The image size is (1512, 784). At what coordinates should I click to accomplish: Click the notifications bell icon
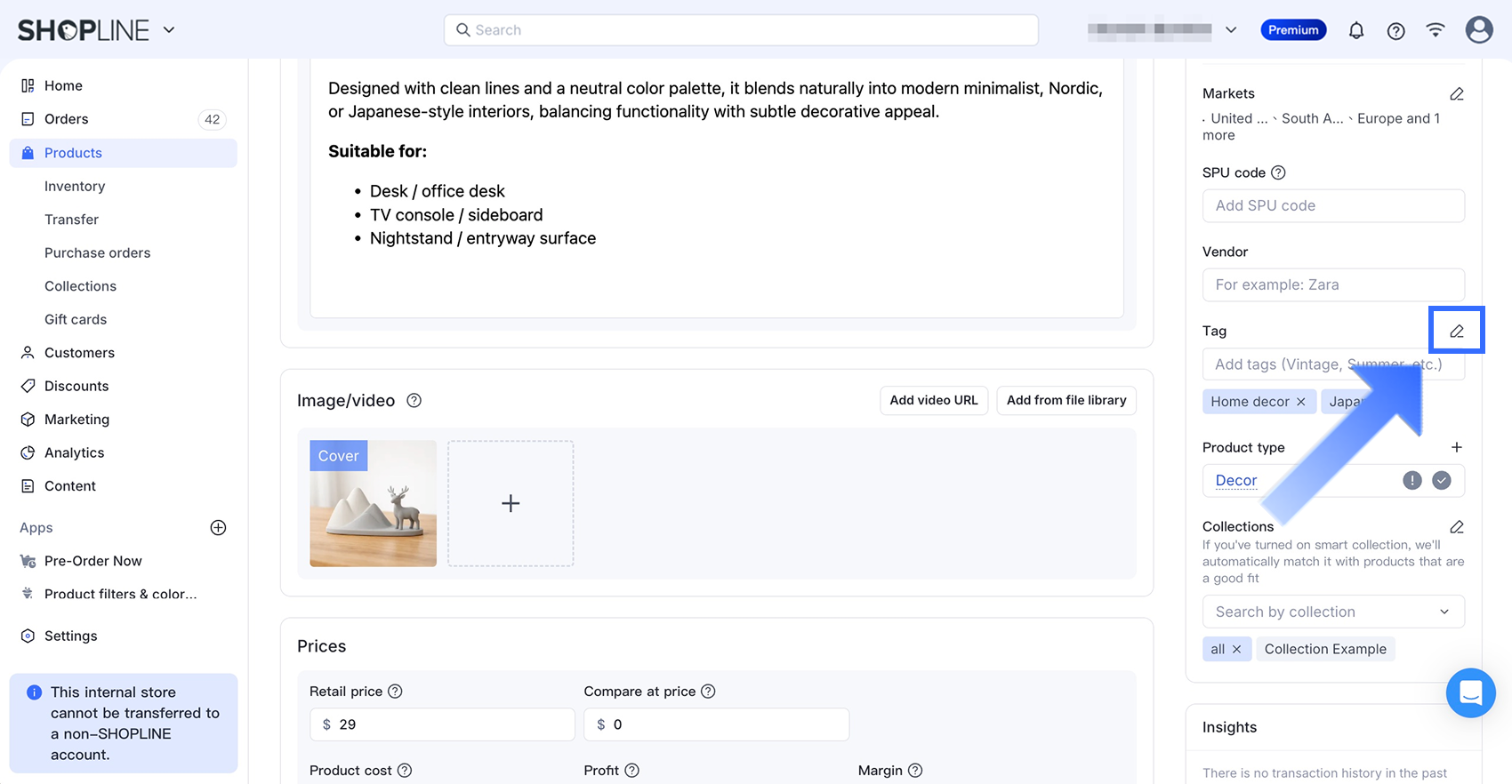click(1355, 30)
